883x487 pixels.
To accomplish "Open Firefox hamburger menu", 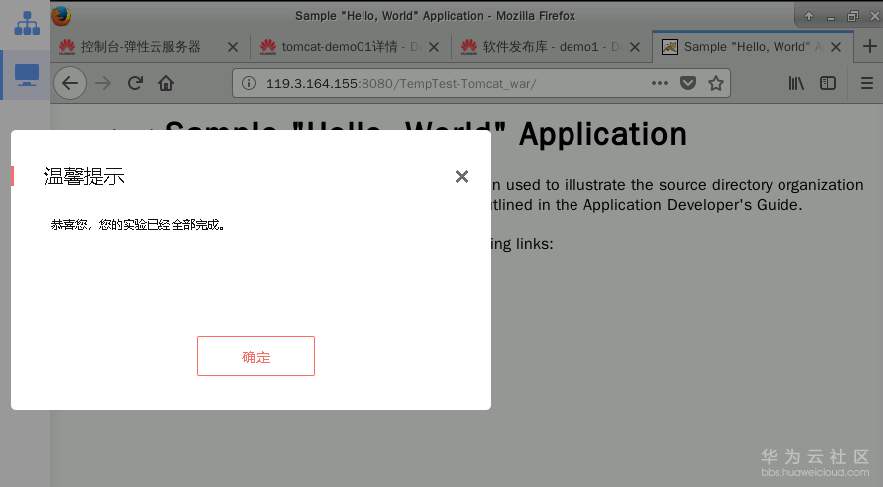I will 867,83.
